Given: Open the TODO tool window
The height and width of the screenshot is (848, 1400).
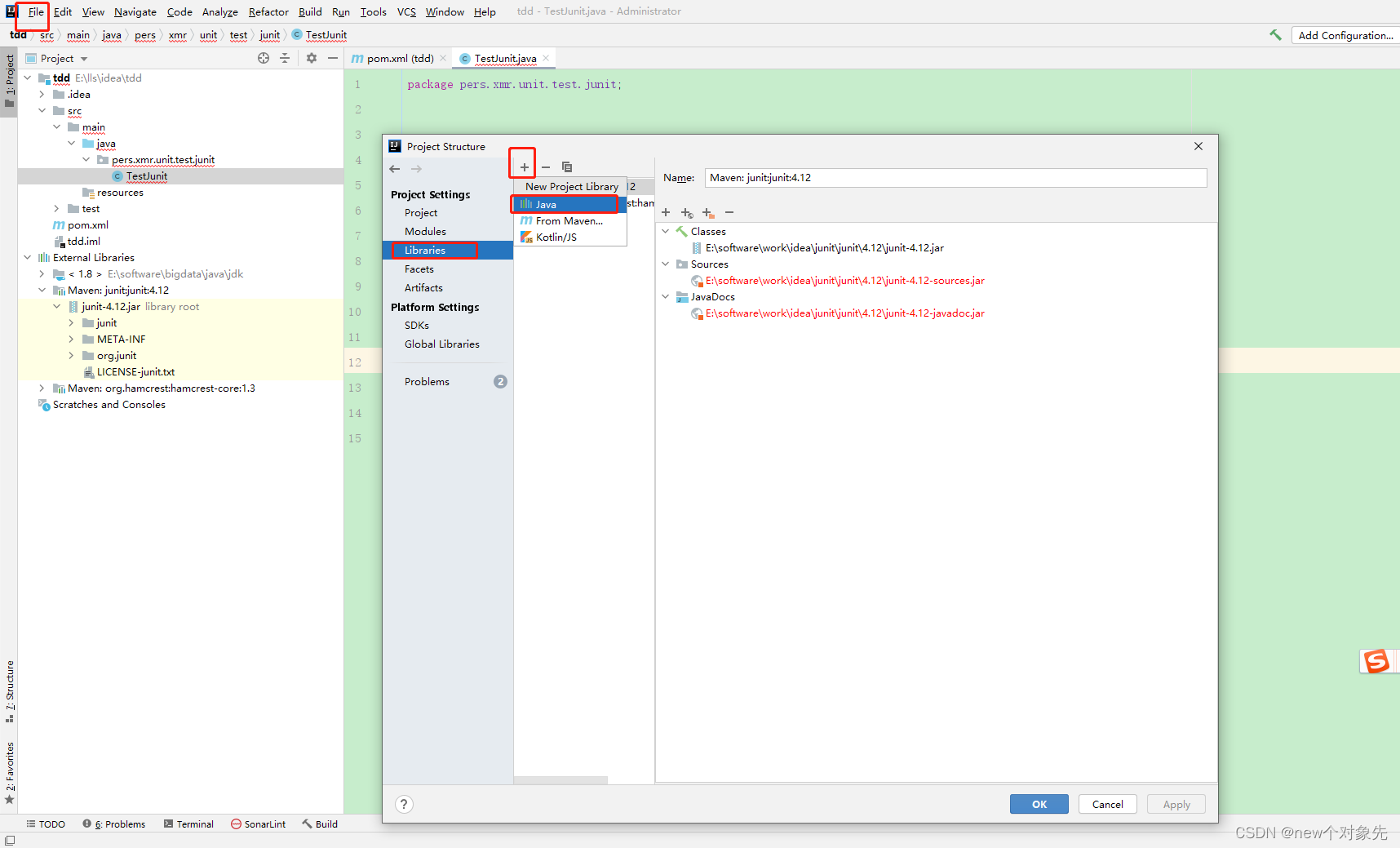Looking at the screenshot, I should coord(46,824).
